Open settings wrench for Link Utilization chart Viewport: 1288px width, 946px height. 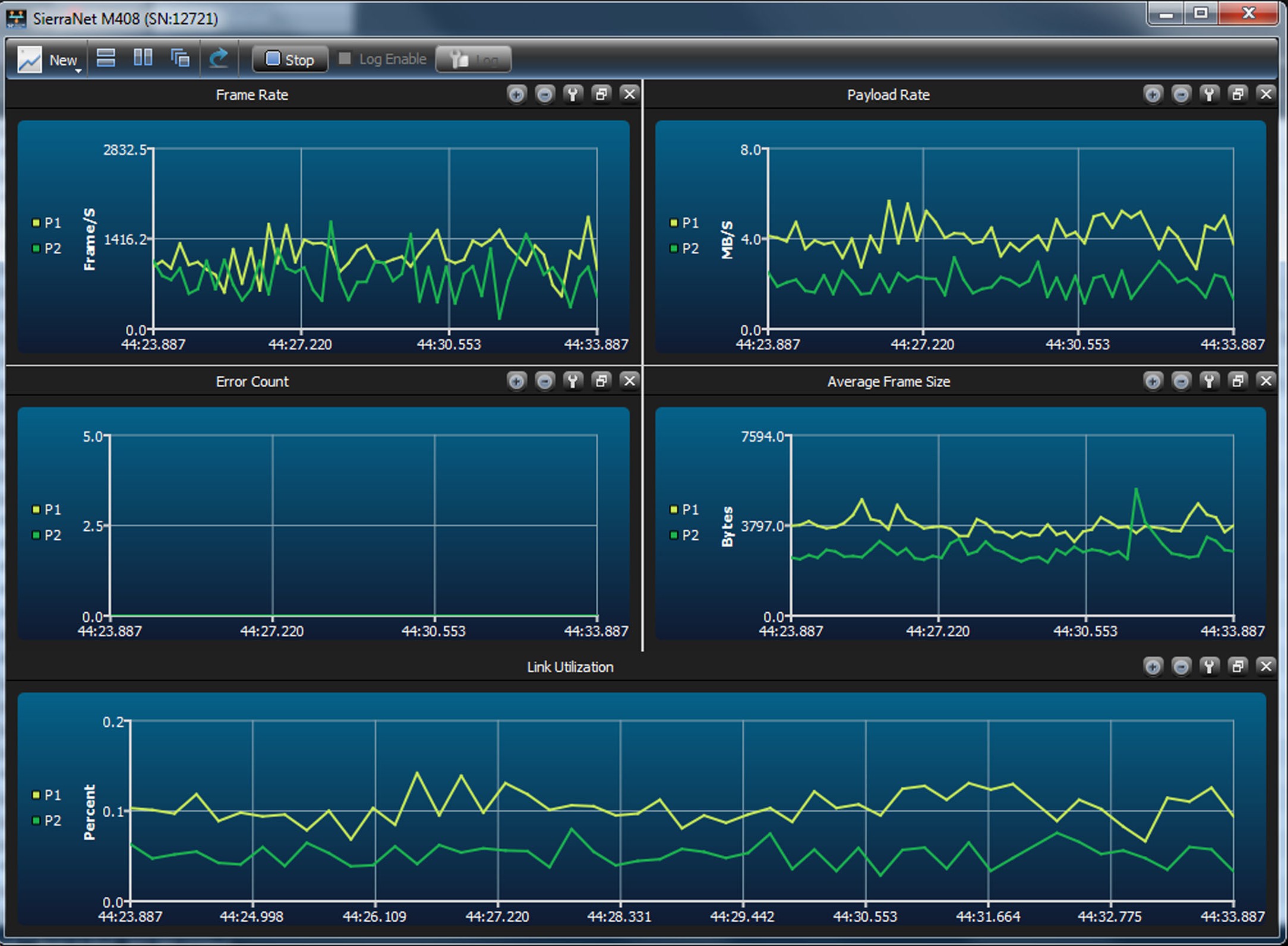point(1210,666)
